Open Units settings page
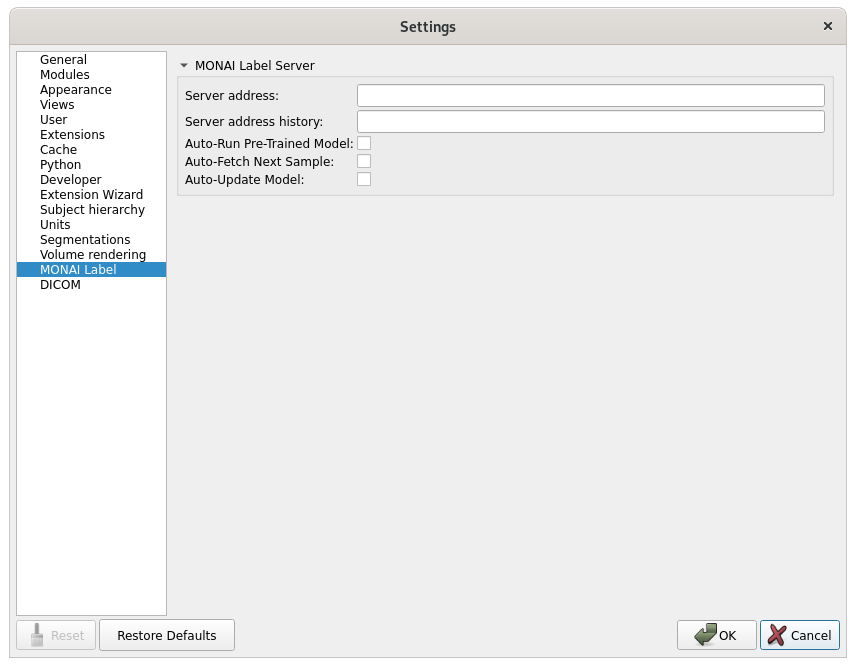Image resolution: width=856 pixels, height=667 pixels. (92, 225)
